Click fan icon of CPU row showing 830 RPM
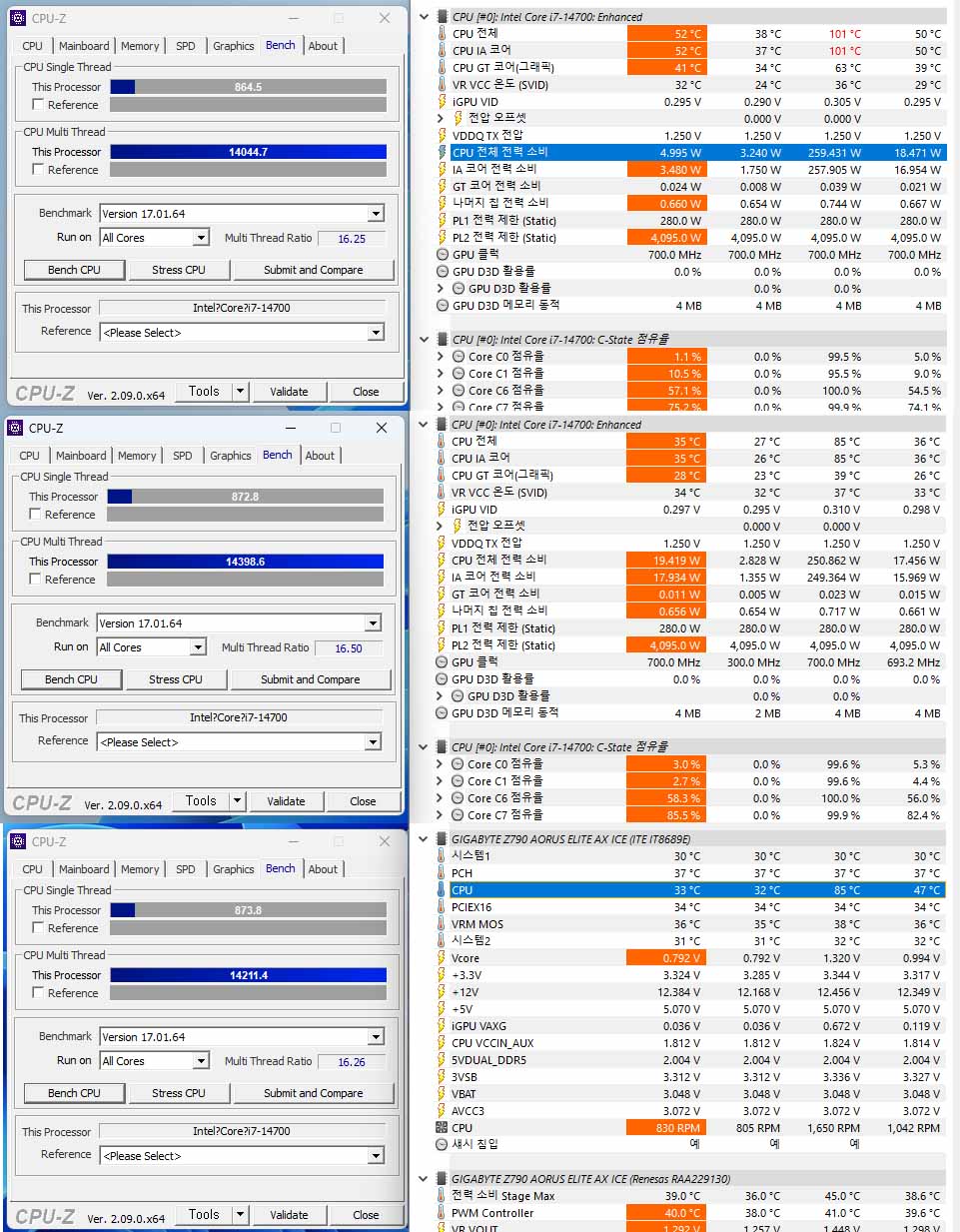This screenshot has width=960, height=1232. point(442,1127)
